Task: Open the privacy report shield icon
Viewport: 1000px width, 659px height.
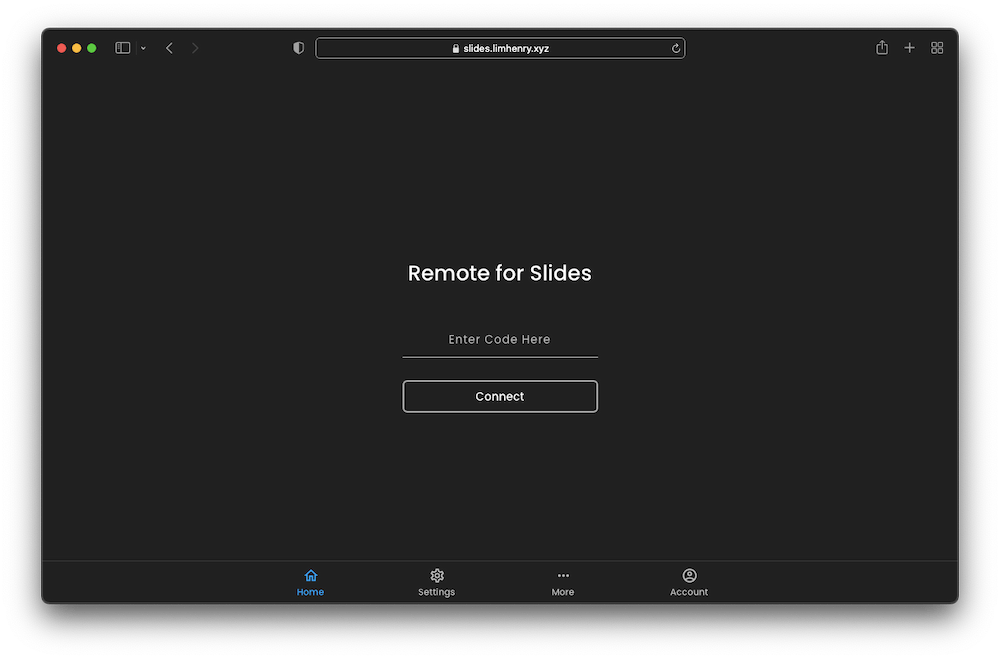Action: 298,48
